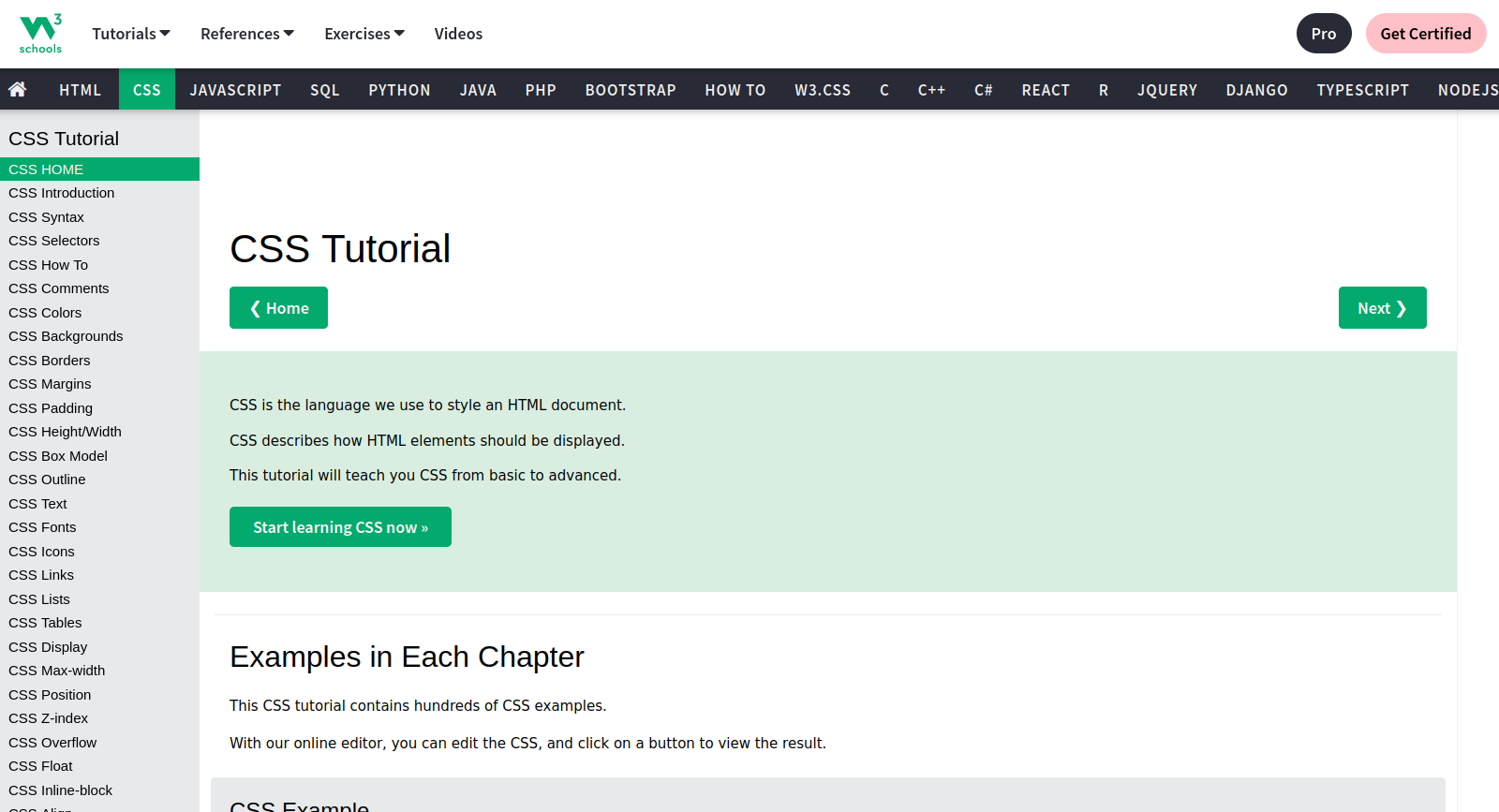The height and width of the screenshot is (812, 1499).
Task: Open PYTHON in the topic bar
Action: coord(399,90)
